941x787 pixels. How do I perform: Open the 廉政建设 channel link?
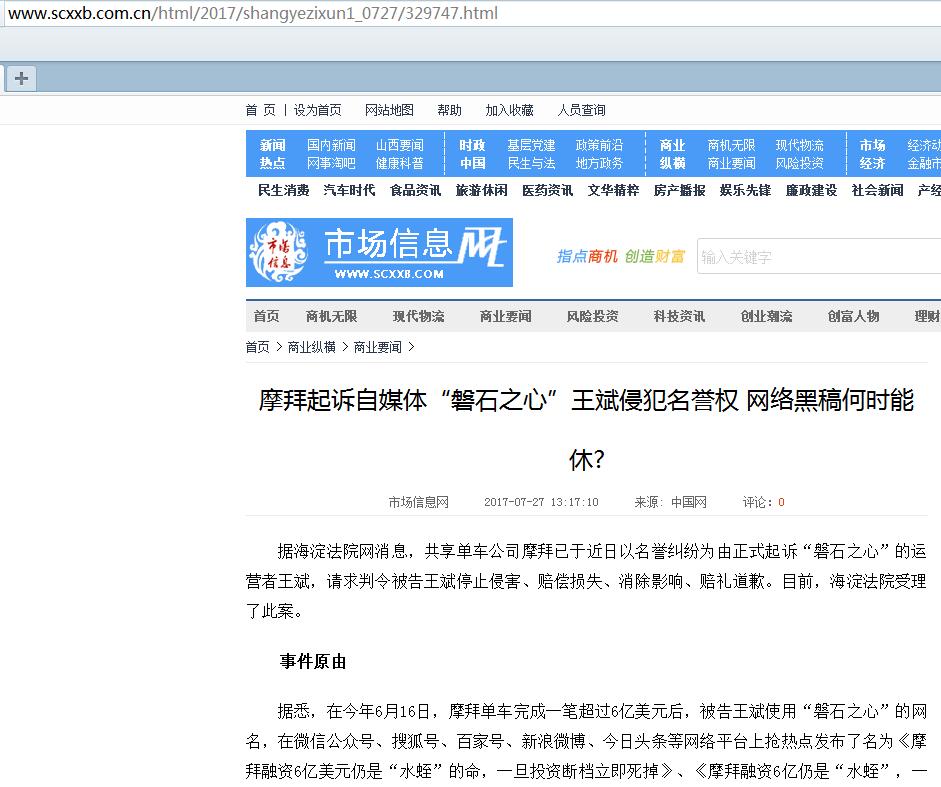tap(811, 190)
